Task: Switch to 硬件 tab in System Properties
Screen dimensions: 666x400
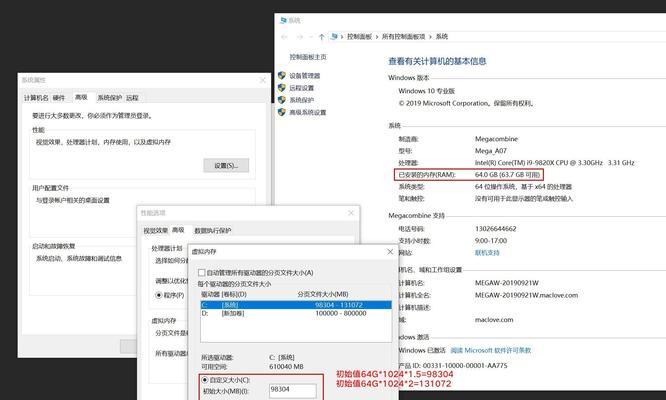Action: (59, 98)
